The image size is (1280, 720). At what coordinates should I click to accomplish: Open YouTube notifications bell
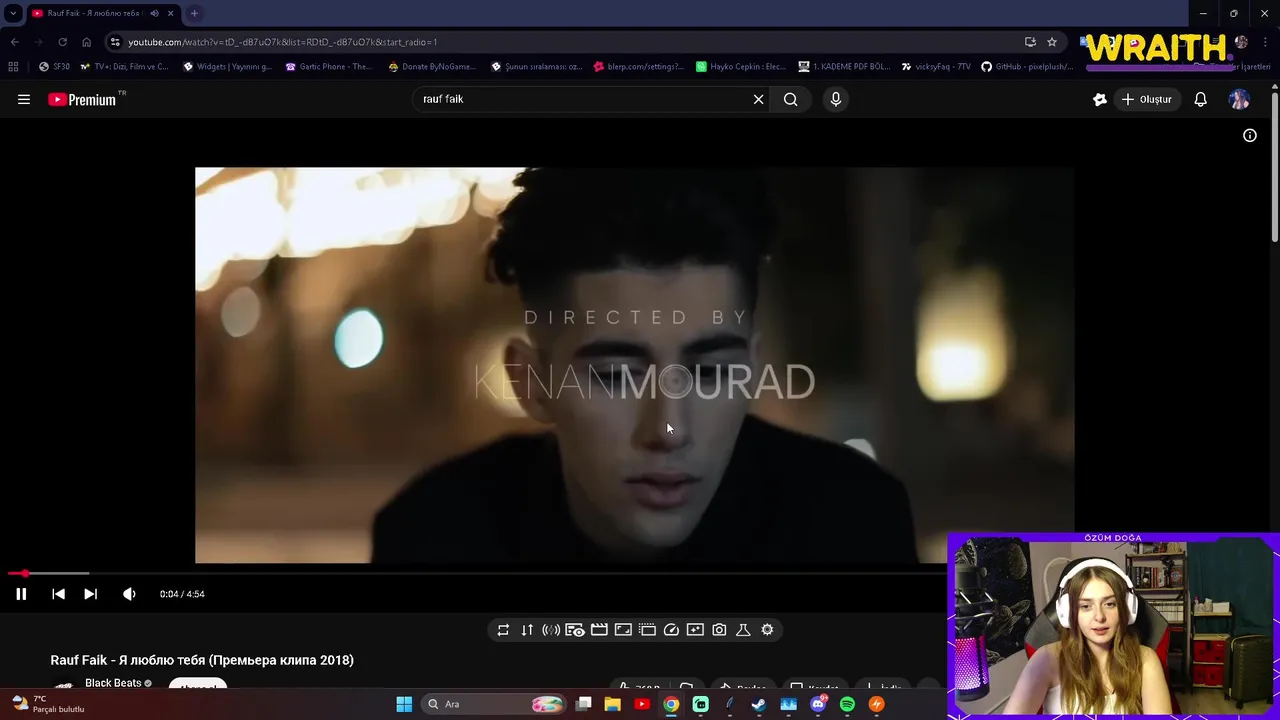coord(1201,99)
